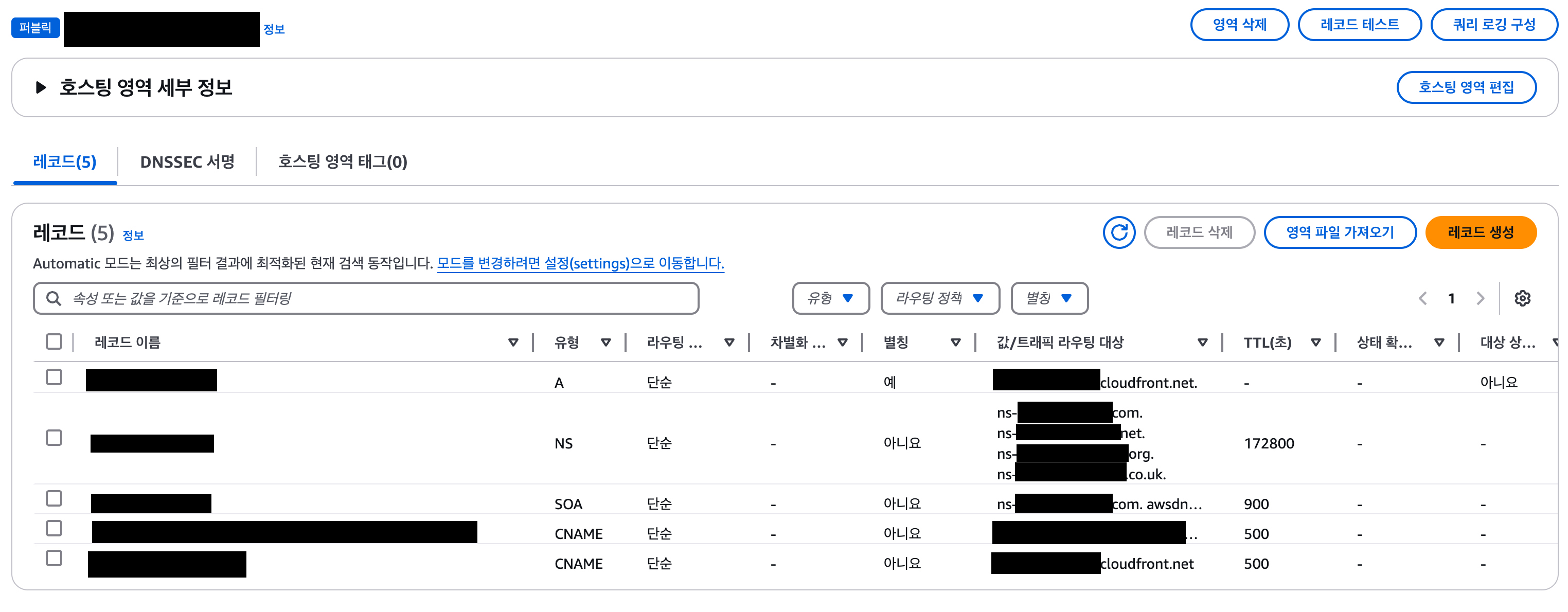The height and width of the screenshot is (612, 1568).
Task: Check the NS record row checkbox
Action: 54,438
